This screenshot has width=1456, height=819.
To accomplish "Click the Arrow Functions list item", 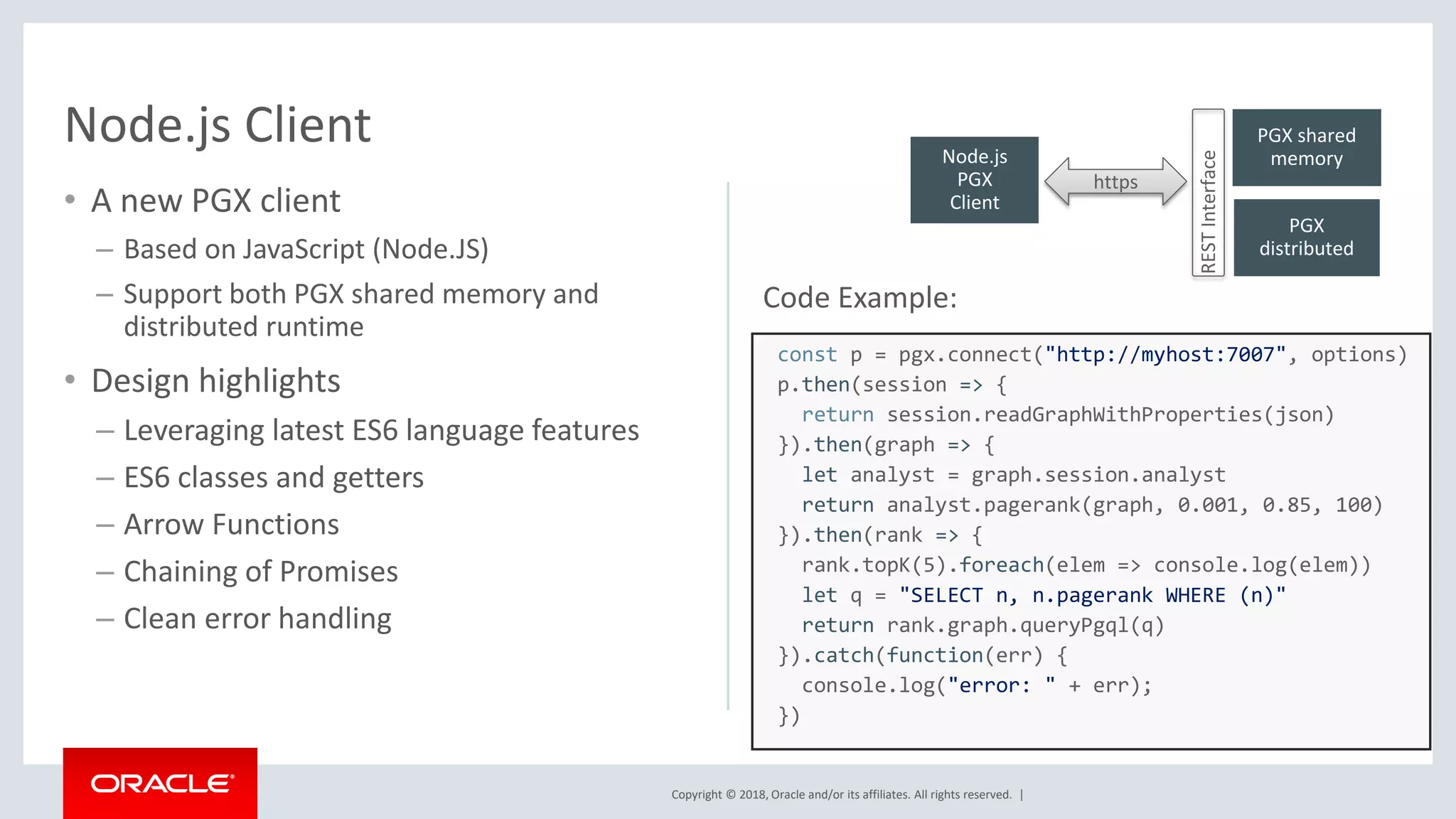I will point(231,525).
